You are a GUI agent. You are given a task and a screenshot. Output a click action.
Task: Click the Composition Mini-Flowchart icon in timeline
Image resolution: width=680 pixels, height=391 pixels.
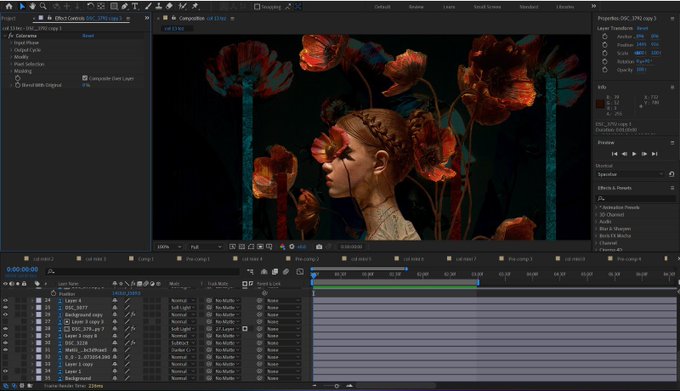tap(250, 272)
